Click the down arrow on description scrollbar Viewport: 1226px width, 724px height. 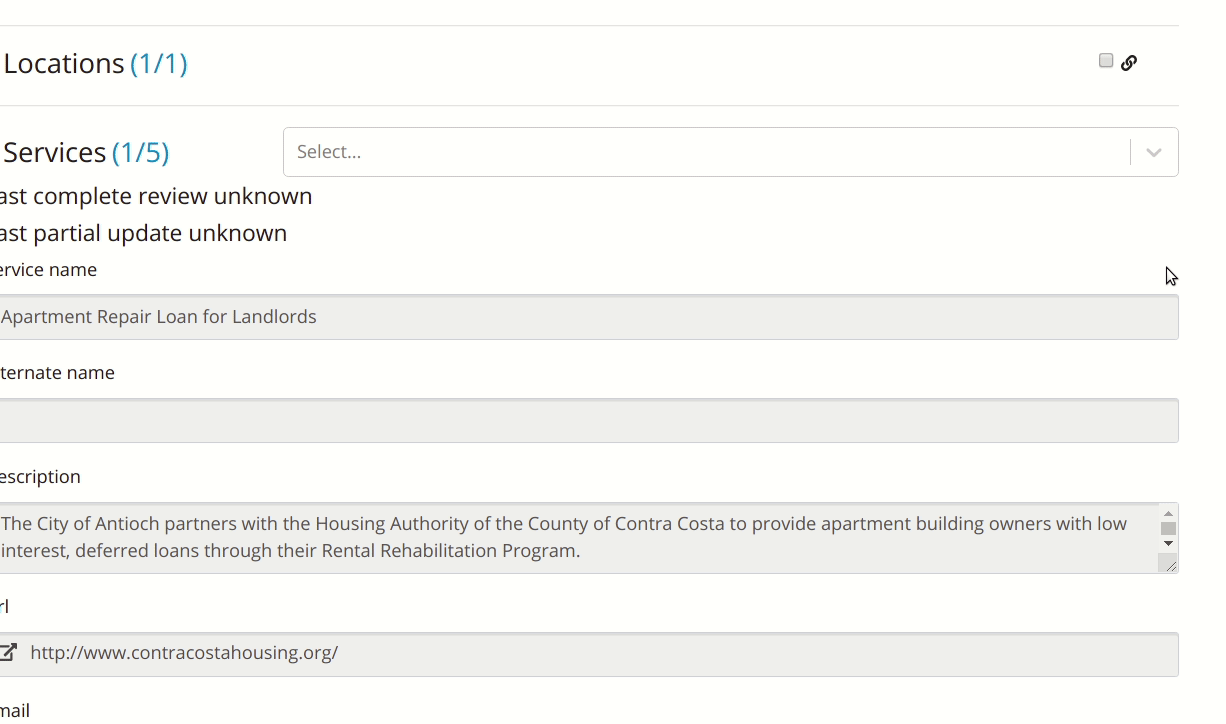pyautogui.click(x=1168, y=544)
